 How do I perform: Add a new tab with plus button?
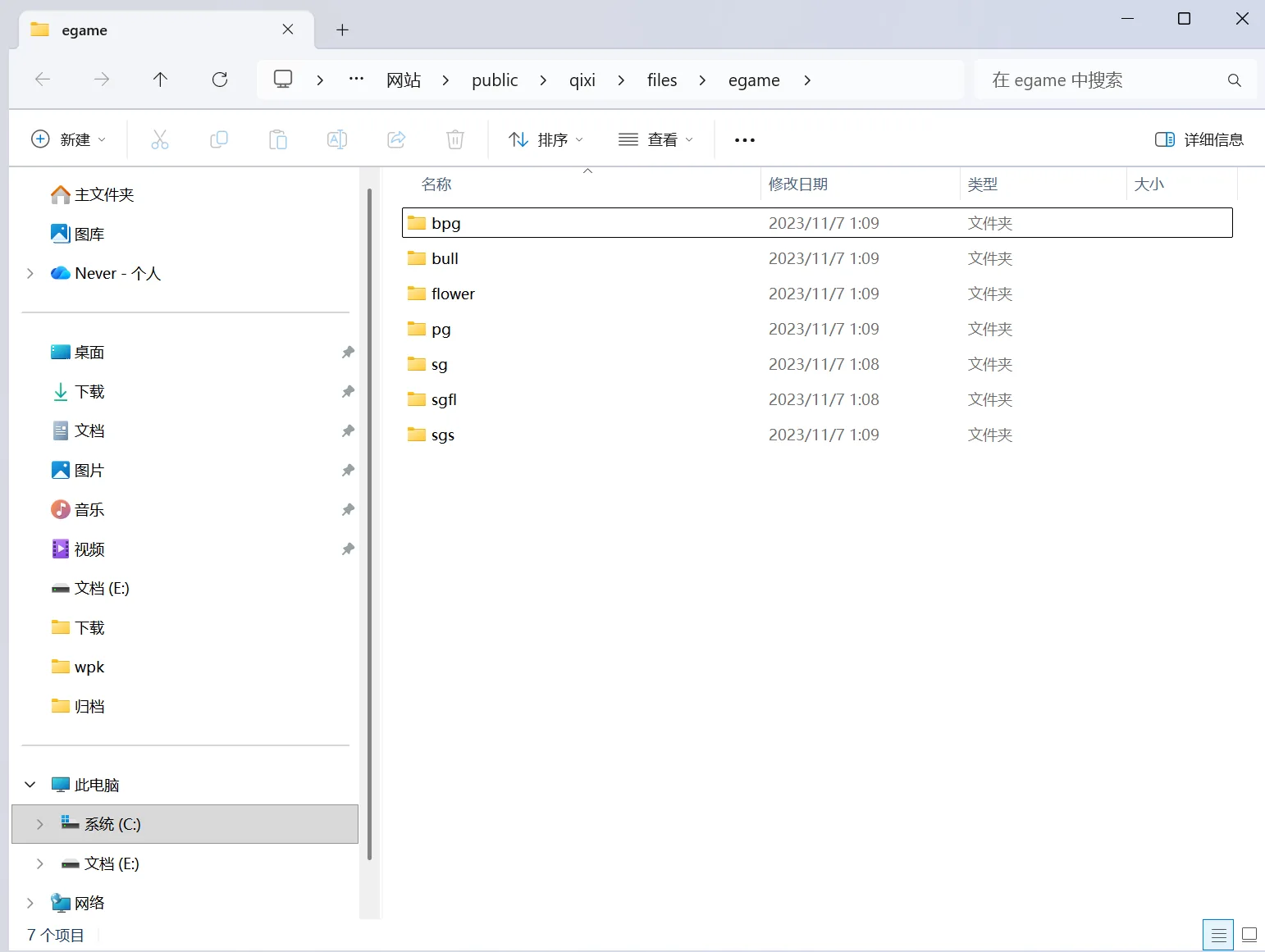coord(343,30)
